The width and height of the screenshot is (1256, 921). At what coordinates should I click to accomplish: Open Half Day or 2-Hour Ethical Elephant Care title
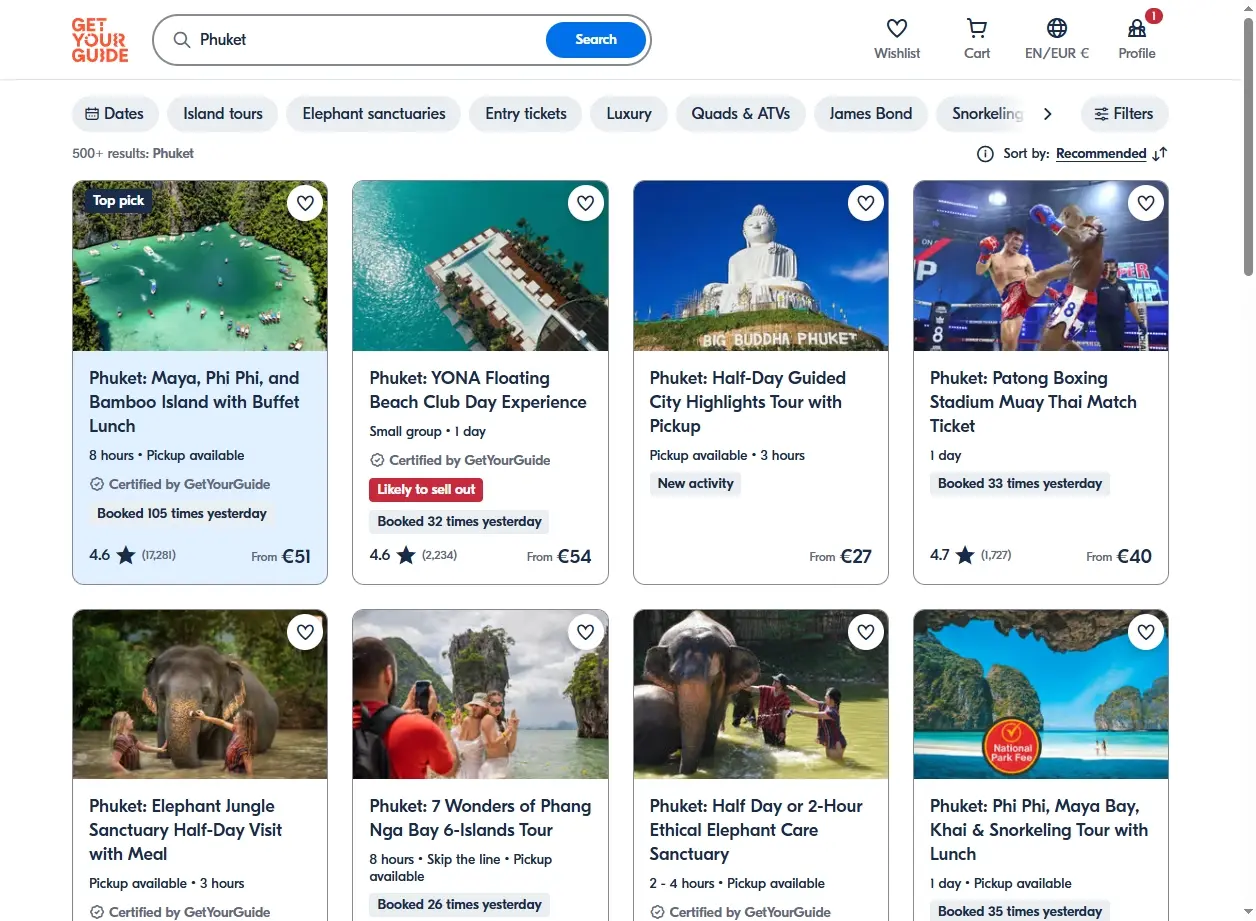point(756,830)
